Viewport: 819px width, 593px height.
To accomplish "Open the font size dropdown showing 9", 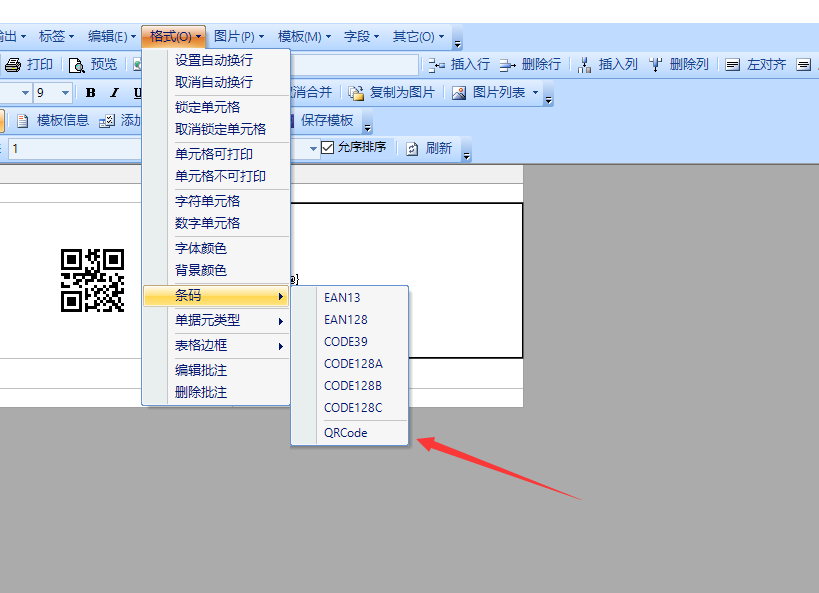I will (x=66, y=93).
